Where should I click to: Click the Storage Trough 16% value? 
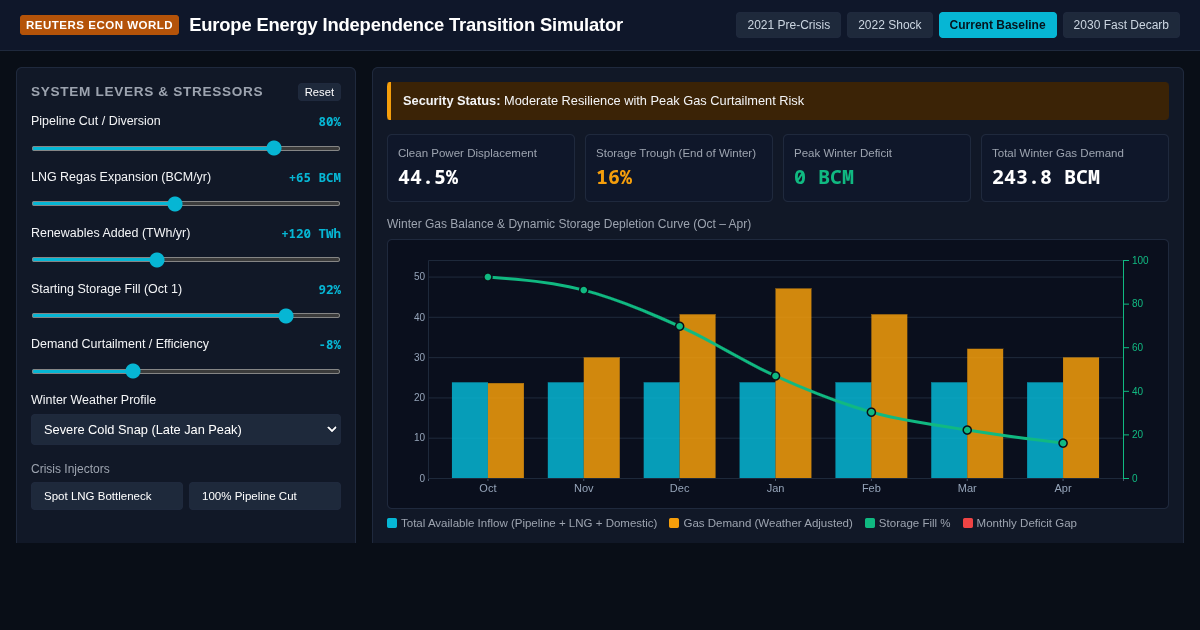coord(614,177)
